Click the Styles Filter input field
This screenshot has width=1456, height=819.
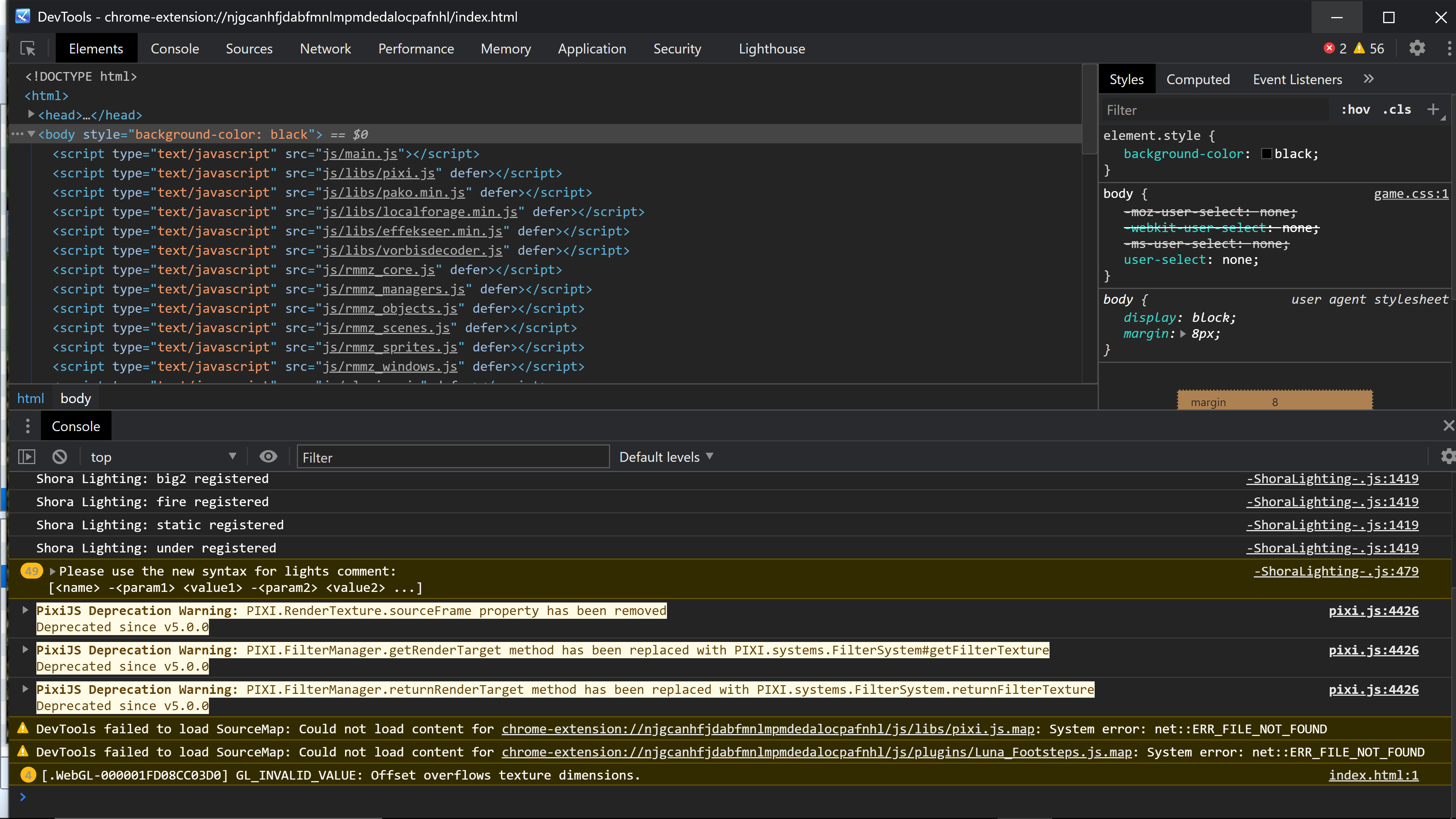pos(1215,110)
